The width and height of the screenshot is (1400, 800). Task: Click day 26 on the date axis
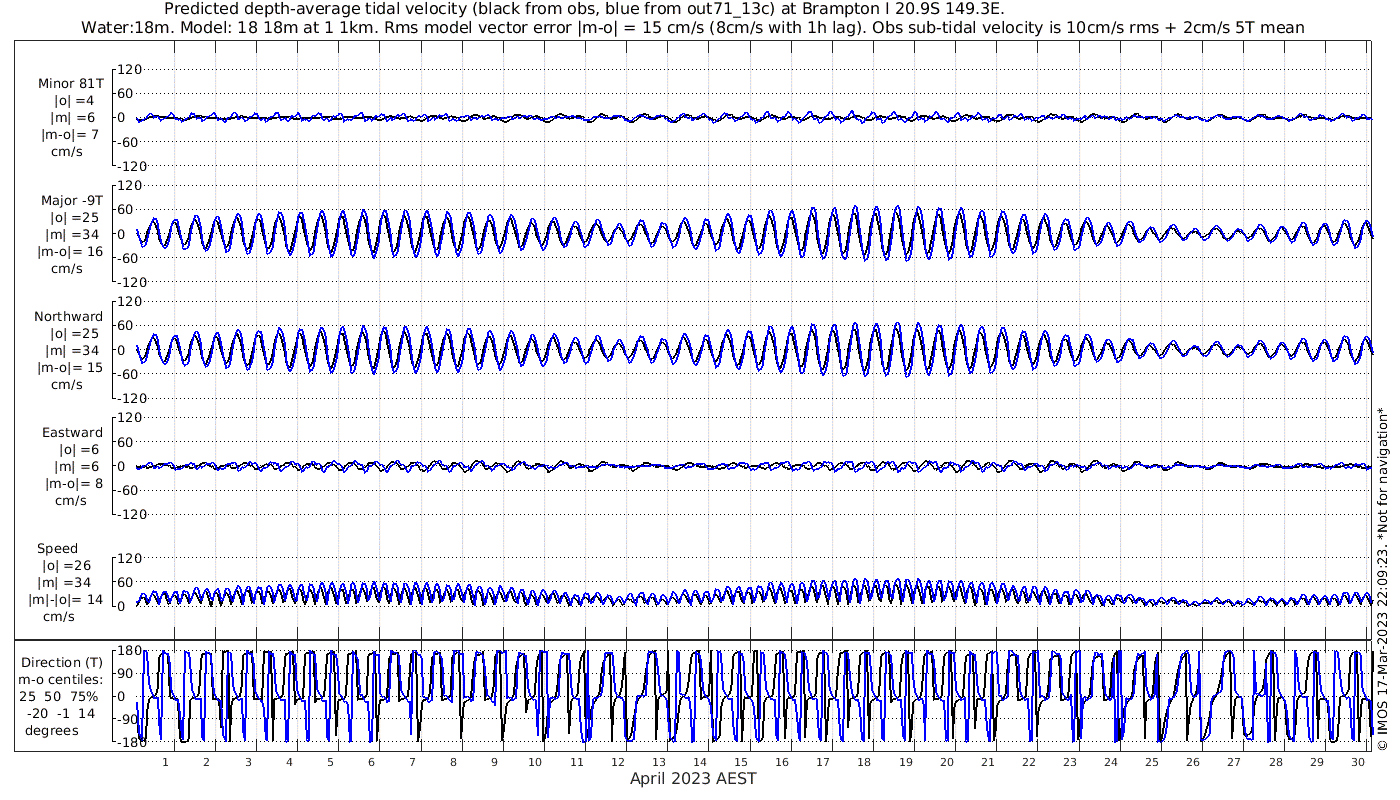coord(1193,761)
